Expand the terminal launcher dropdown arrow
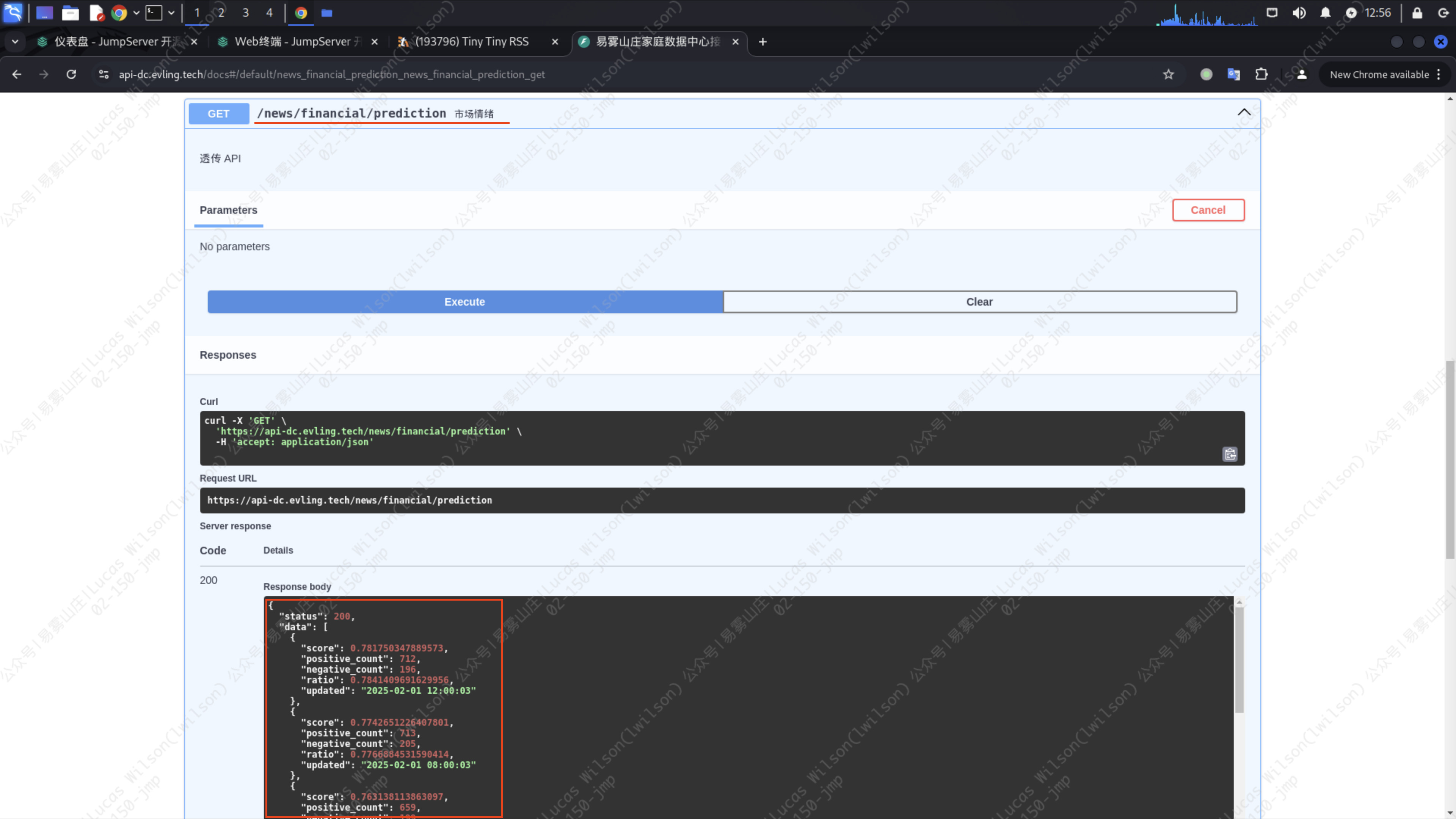Viewport: 1456px width, 819px height. (171, 13)
